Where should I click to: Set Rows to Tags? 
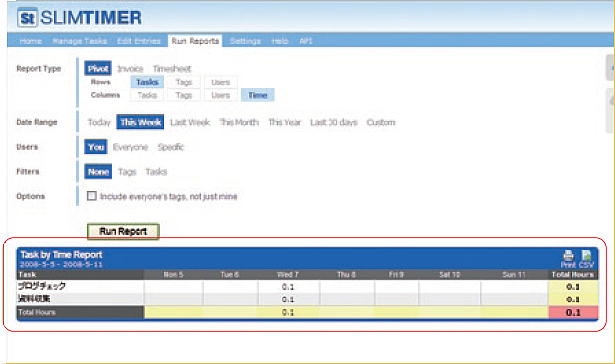(184, 82)
